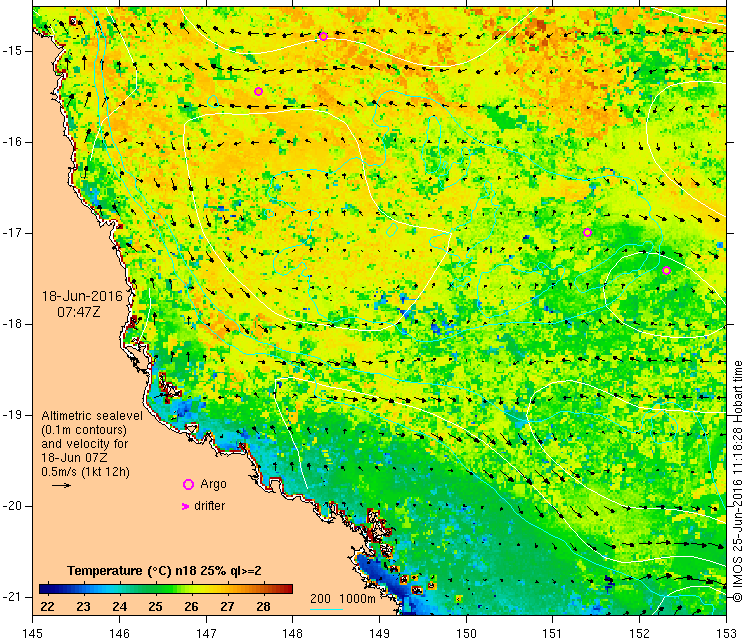Screen dimensions: 750x640
Task: Click the IMOS copyright timestamp text
Action: click(x=738, y=481)
